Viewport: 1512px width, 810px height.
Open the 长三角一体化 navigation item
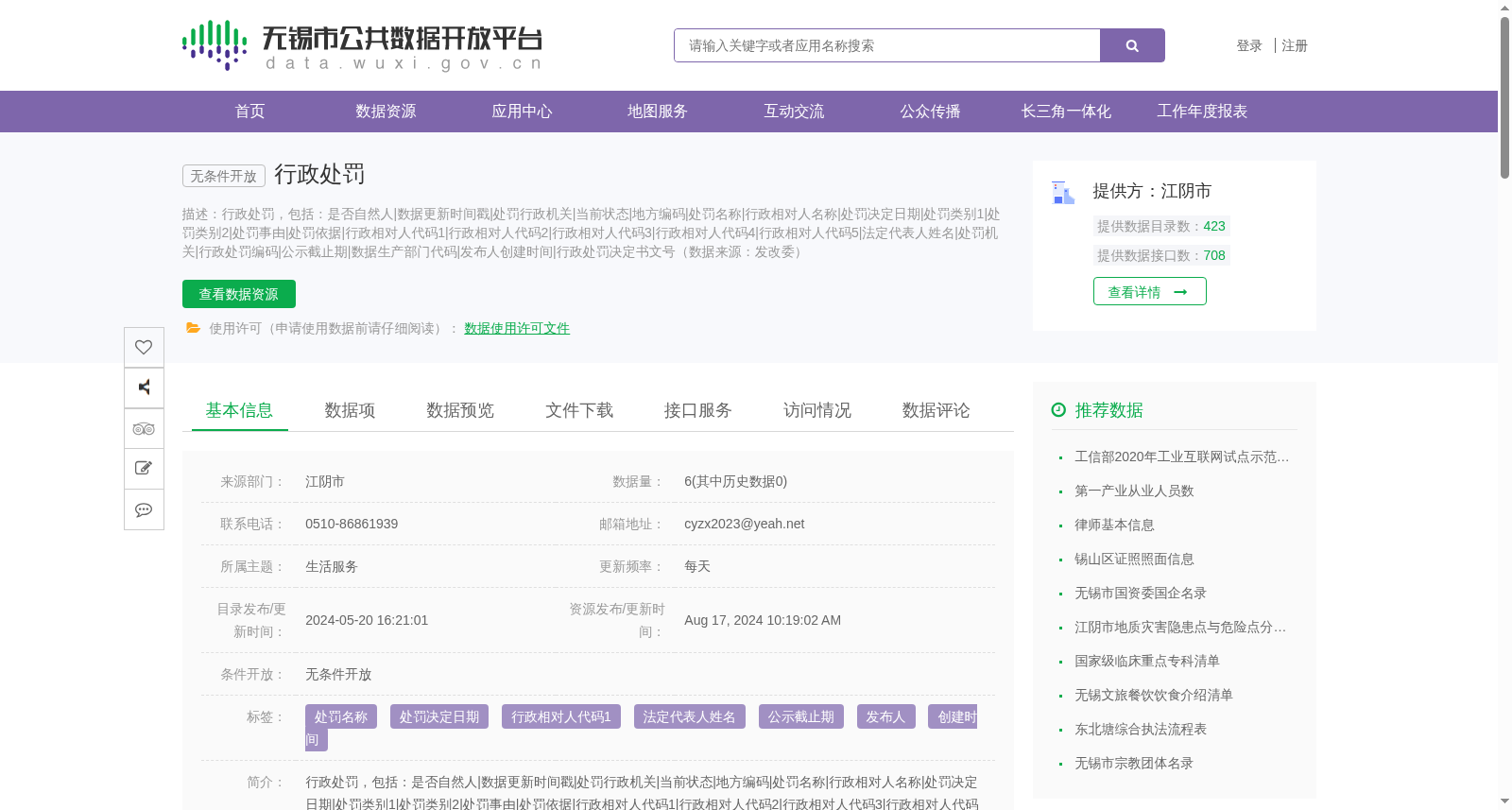[x=1066, y=112]
